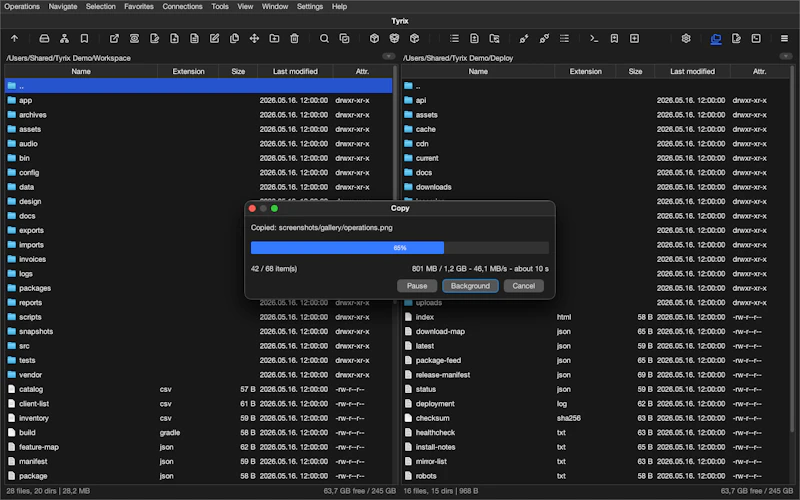Viewport: 800px width, 500px height.
Task: Click the pencil-in-square rename icon
Action: 214,38
